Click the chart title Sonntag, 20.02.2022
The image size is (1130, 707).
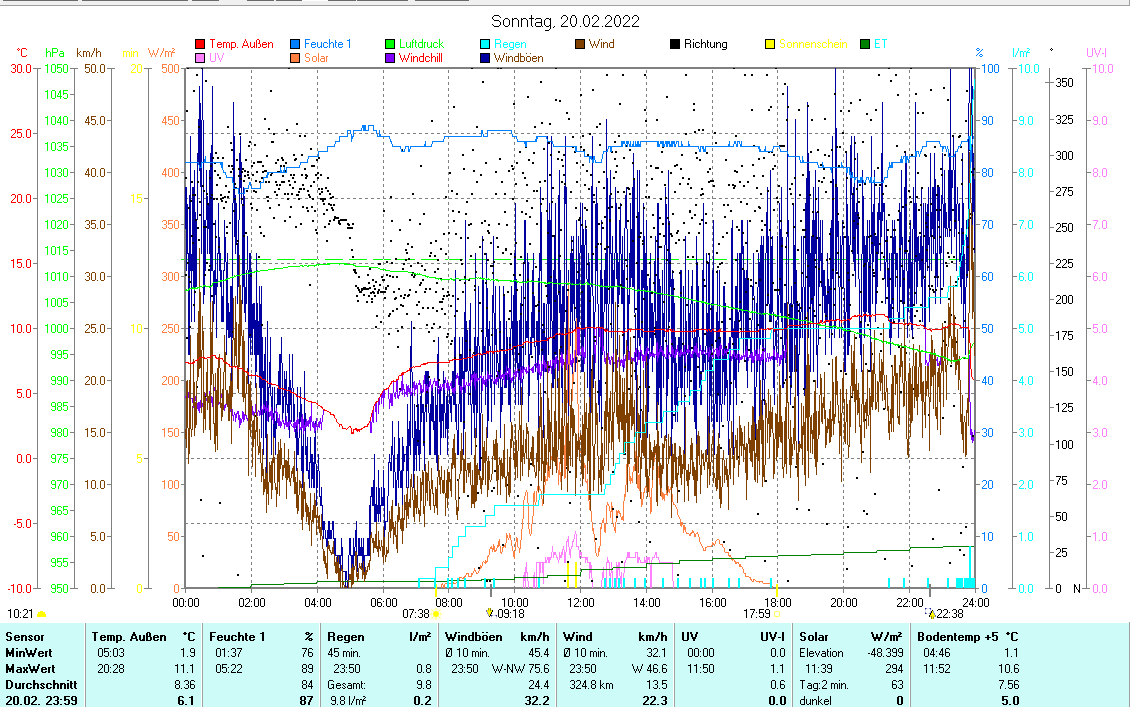click(x=565, y=21)
